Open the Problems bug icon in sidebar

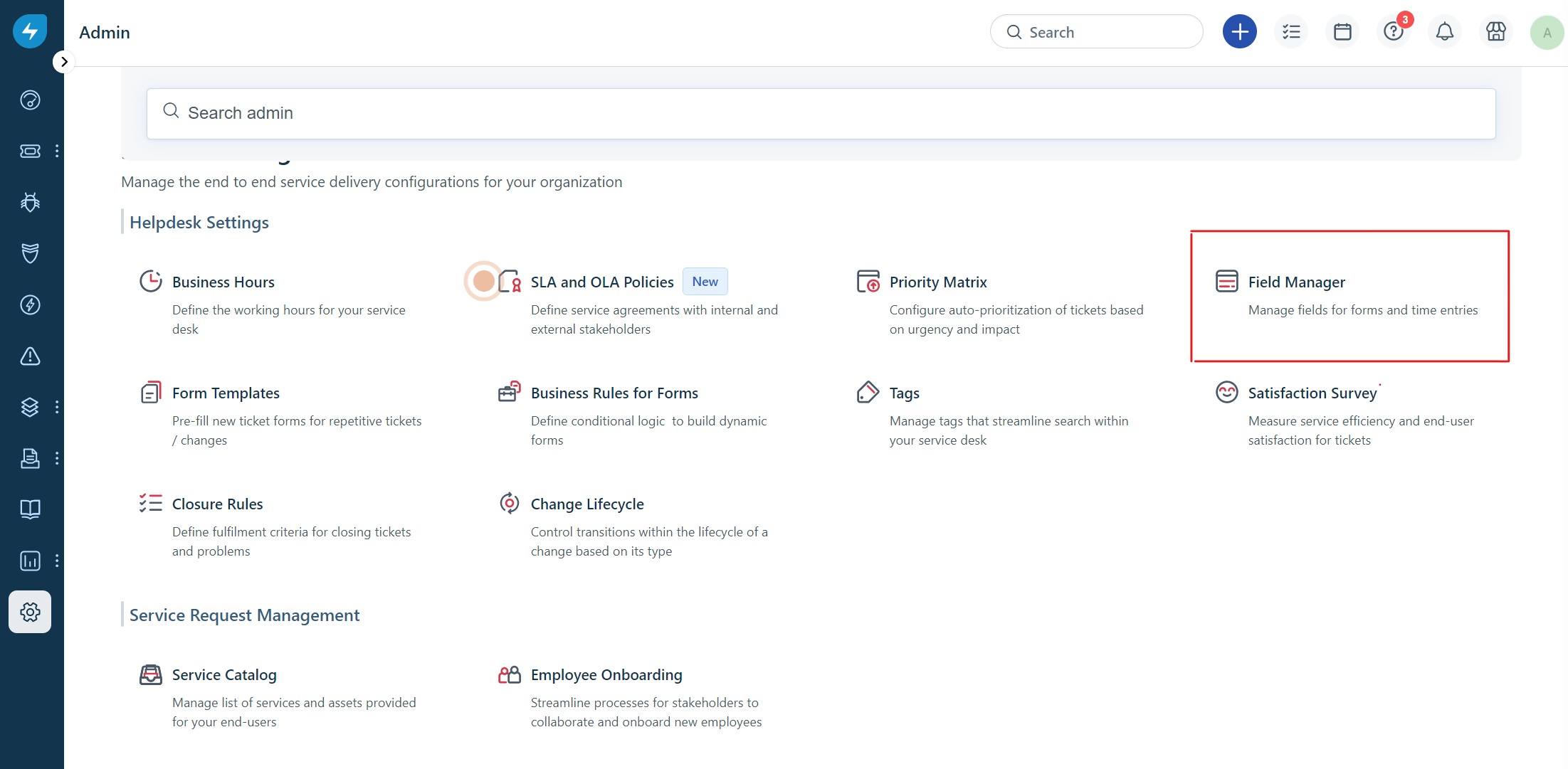(30, 202)
